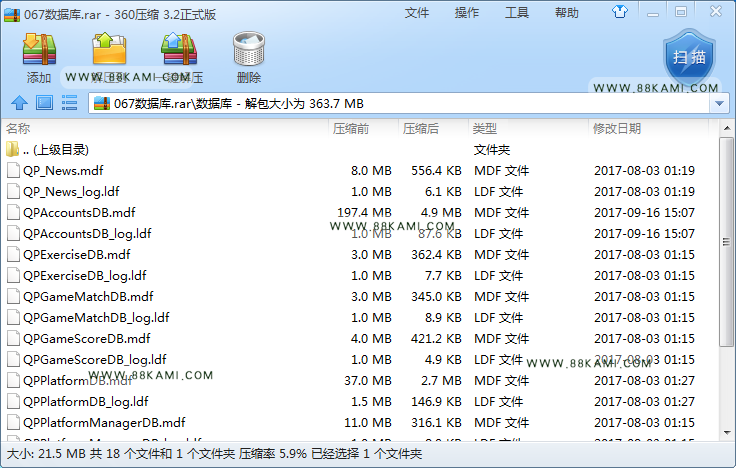Click the scrollbar down arrow
This screenshot has width=736, height=468.
click(726, 433)
